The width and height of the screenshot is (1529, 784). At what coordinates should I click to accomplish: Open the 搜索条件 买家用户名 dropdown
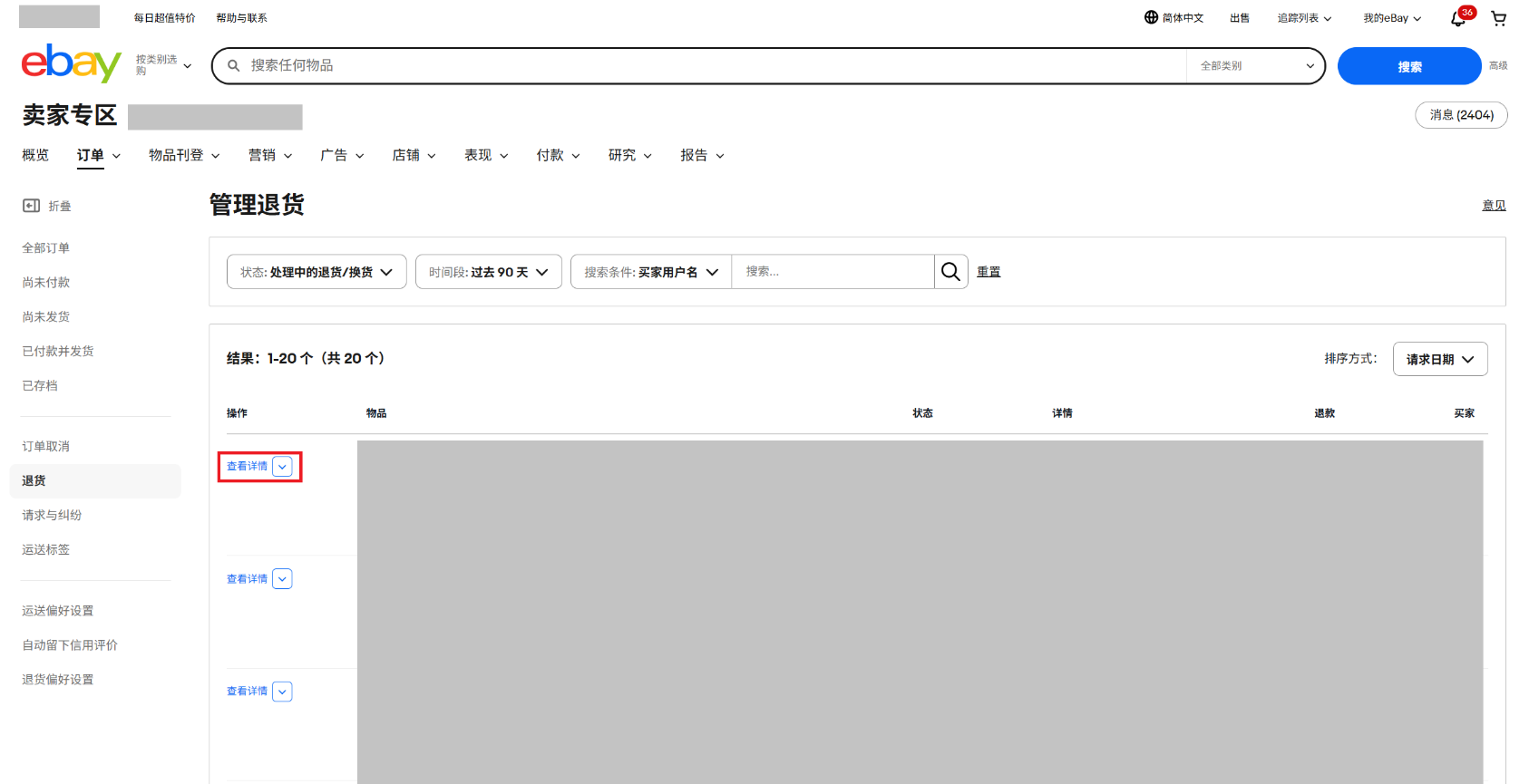[650, 272]
